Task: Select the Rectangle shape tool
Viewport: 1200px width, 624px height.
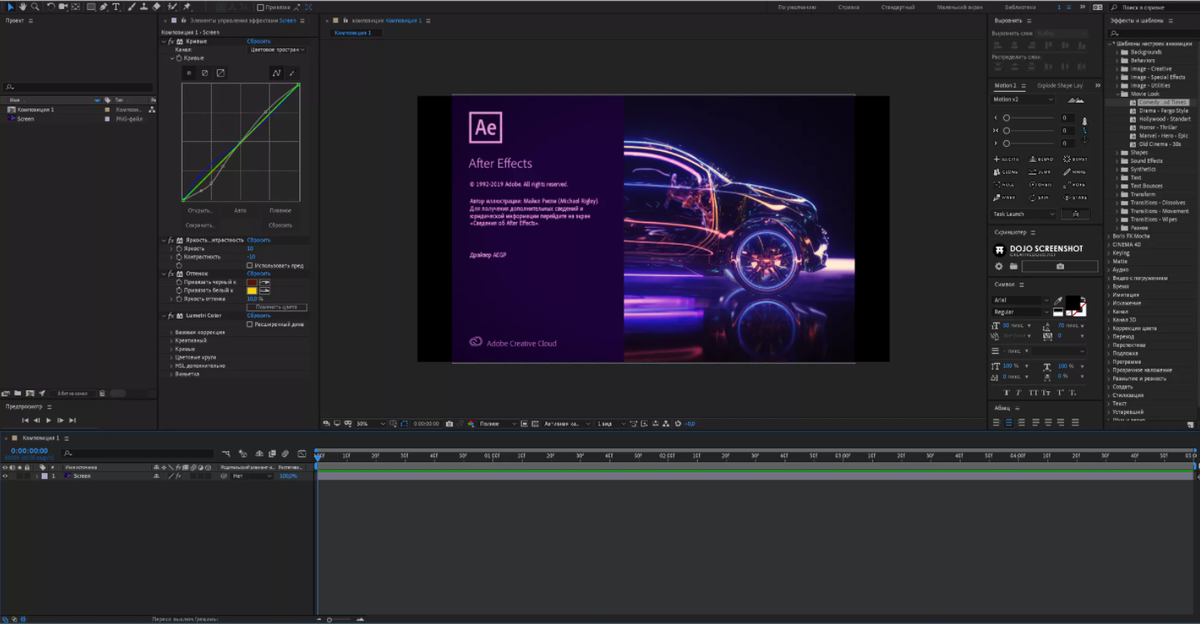Action: (91, 6)
